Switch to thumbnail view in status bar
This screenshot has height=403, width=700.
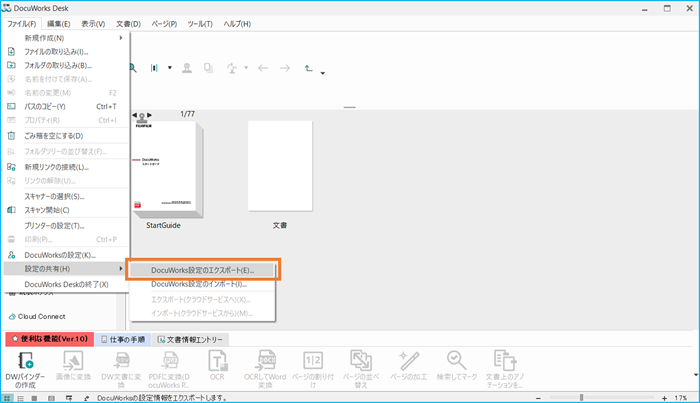point(7,398)
